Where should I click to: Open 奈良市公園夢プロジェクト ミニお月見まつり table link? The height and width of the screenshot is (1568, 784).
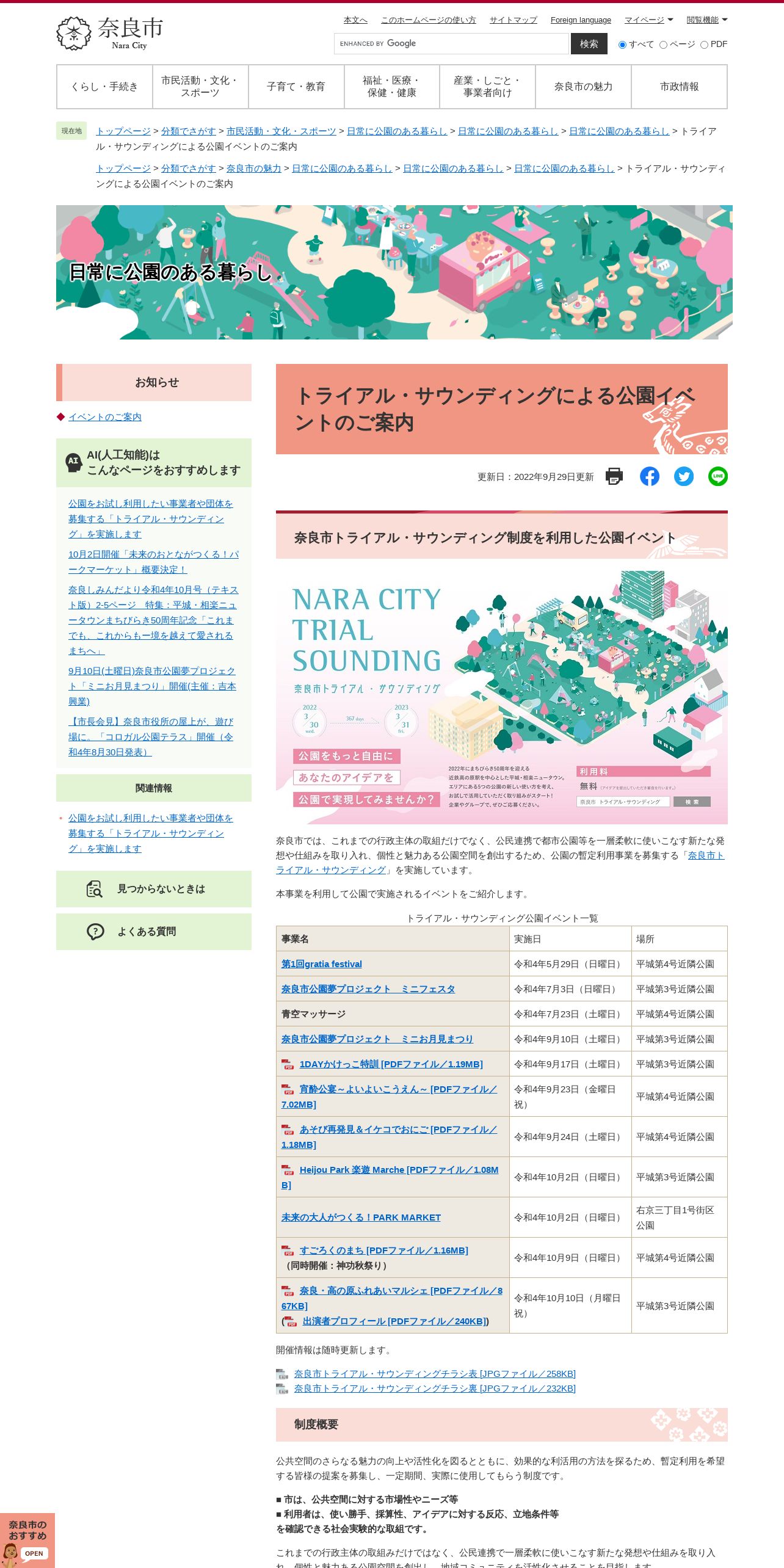coord(377,1039)
